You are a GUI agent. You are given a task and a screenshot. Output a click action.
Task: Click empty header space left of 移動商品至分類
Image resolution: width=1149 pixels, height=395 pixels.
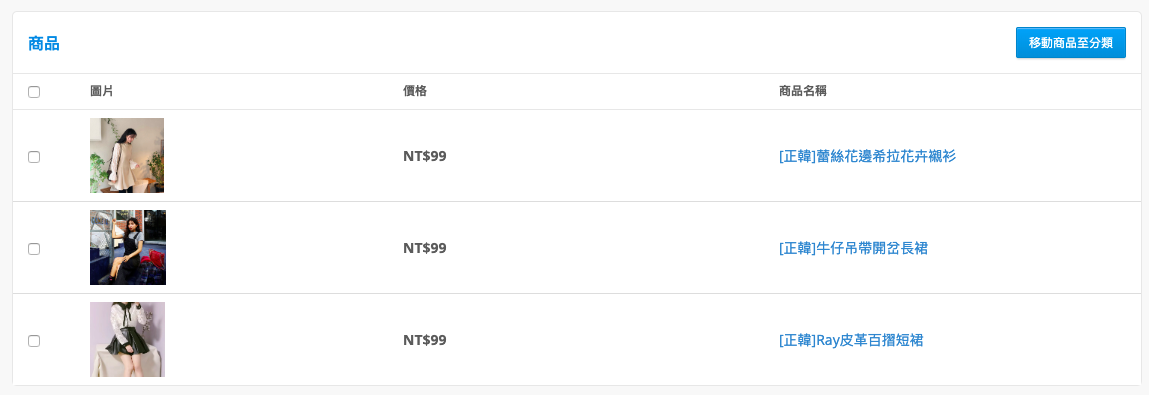537,43
